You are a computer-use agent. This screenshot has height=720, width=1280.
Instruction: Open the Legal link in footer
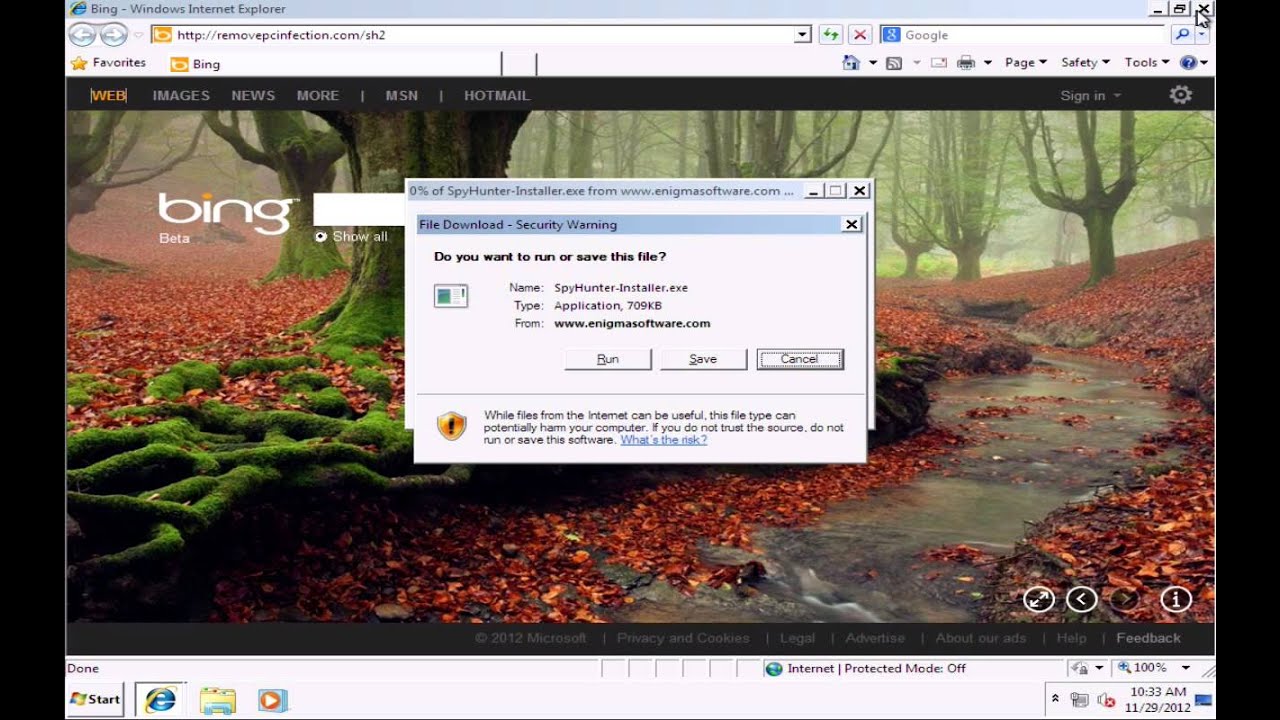click(x=797, y=638)
